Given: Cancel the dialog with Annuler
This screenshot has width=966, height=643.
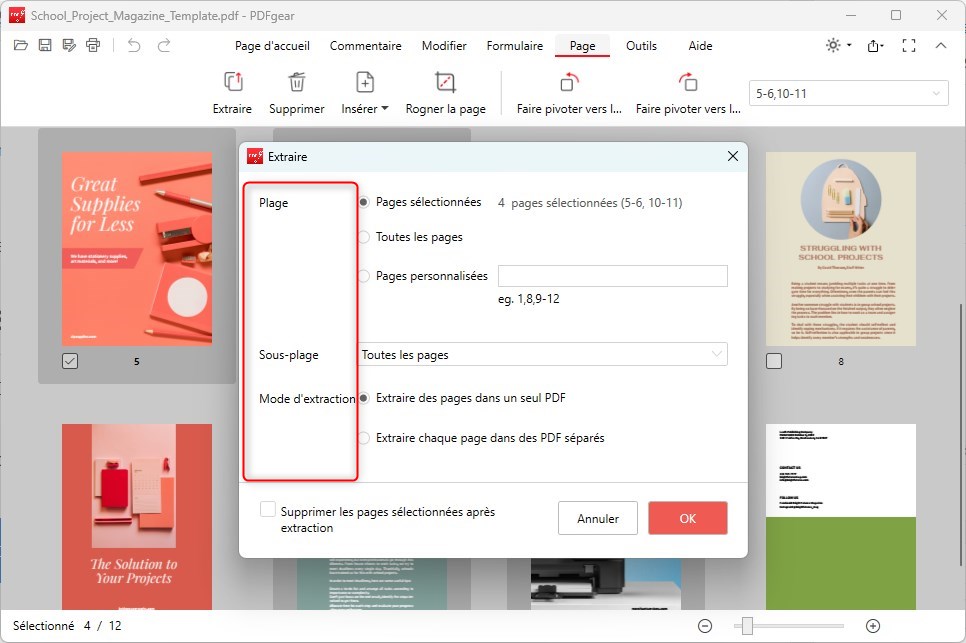Looking at the screenshot, I should click(597, 518).
